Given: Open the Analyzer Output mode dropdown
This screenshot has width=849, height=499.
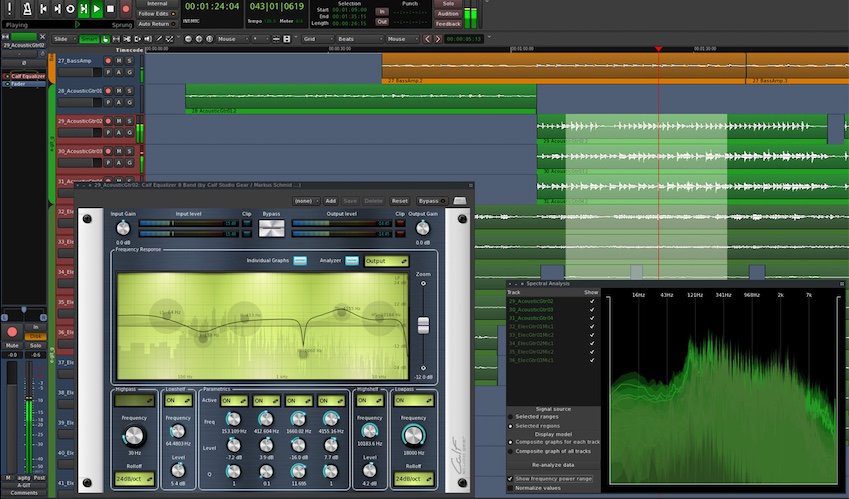Looking at the screenshot, I should 386,261.
